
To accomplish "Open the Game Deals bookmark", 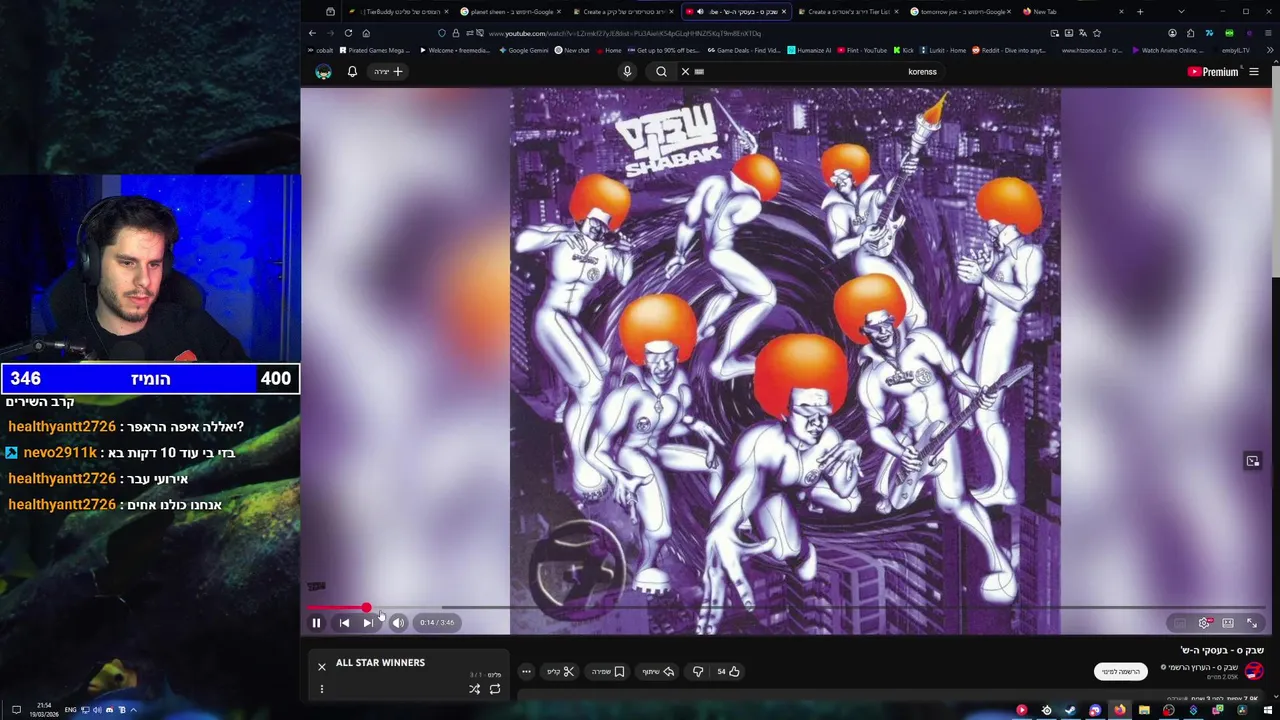I will pos(744,50).
